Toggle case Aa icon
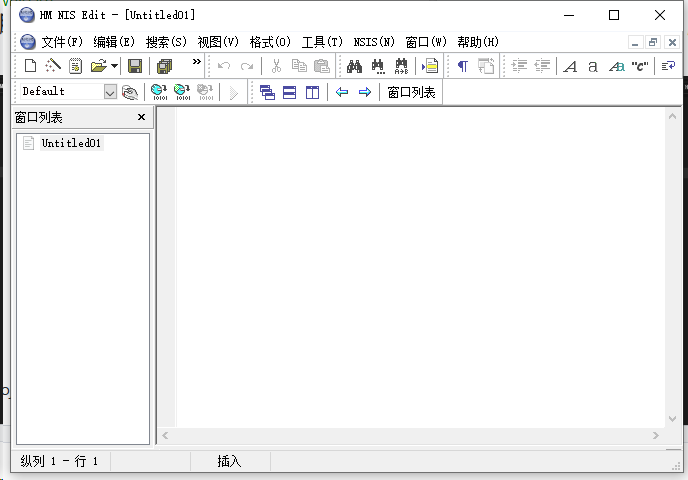Screen dimensions: 688x480 coord(616,66)
